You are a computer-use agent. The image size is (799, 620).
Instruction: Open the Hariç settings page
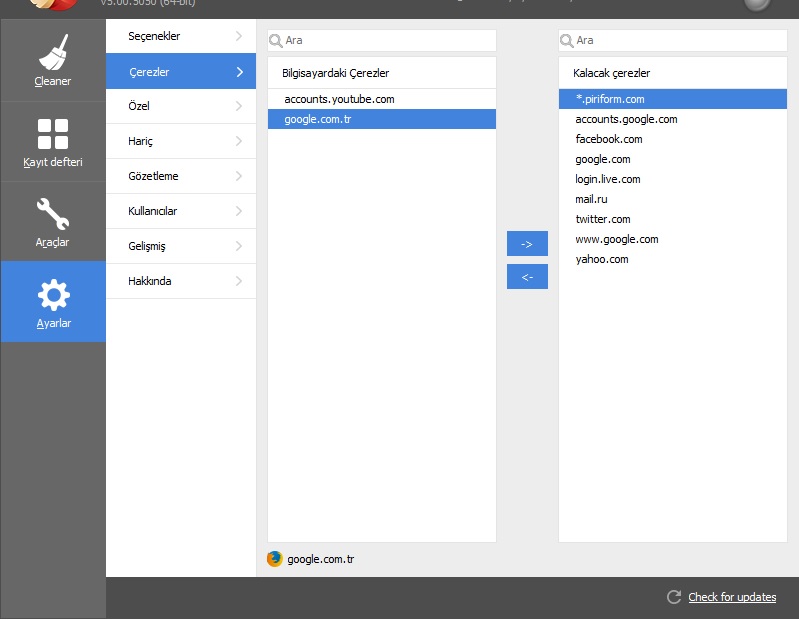(x=181, y=141)
